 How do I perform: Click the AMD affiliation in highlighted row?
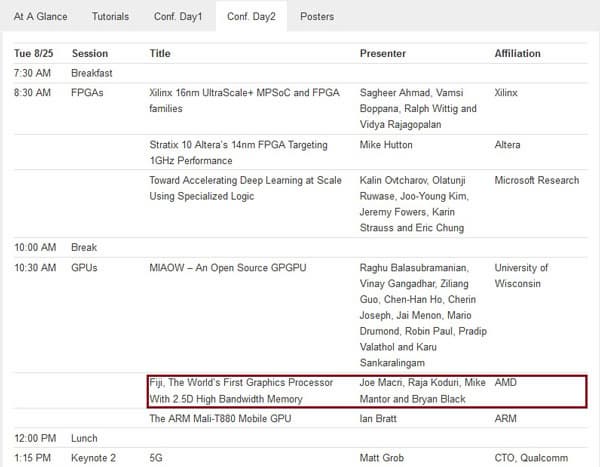tap(505, 383)
